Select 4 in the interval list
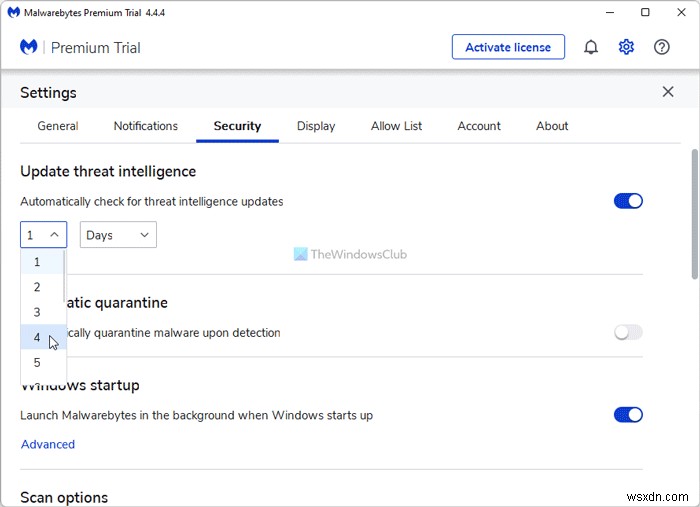This screenshot has width=700, height=507. click(42, 337)
